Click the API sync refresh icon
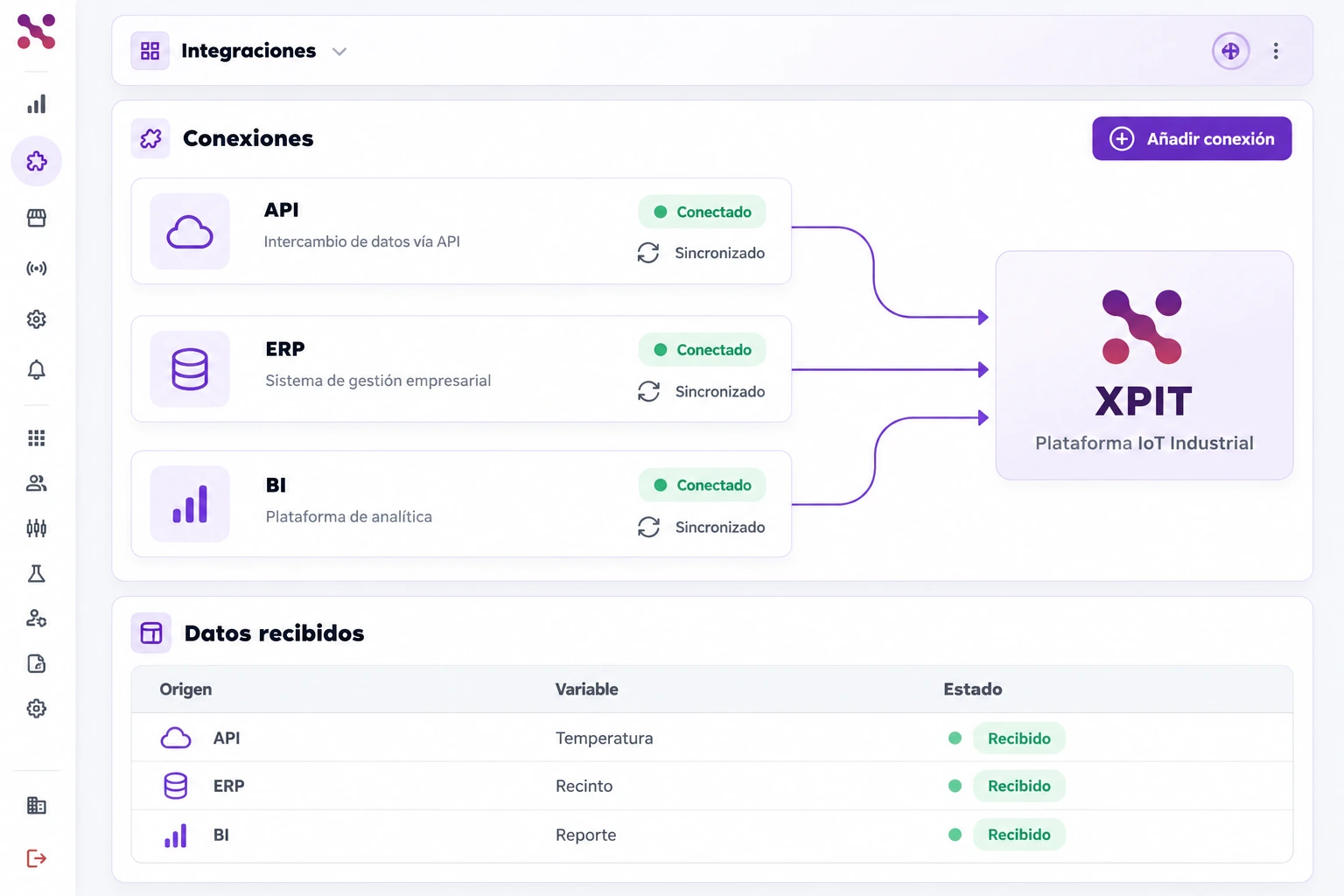1344x896 pixels. (x=648, y=253)
